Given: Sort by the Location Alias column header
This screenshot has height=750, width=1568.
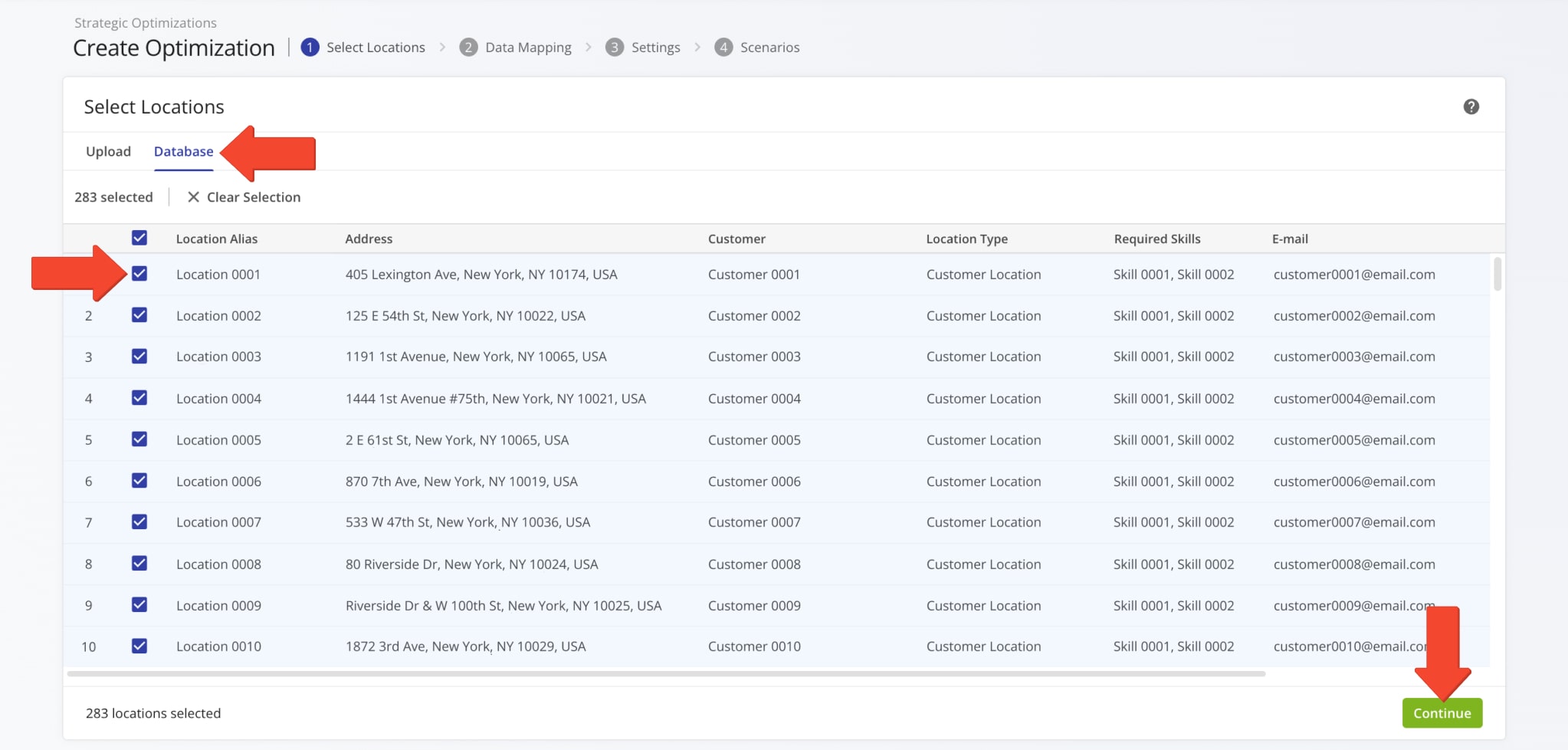Looking at the screenshot, I should tap(216, 238).
